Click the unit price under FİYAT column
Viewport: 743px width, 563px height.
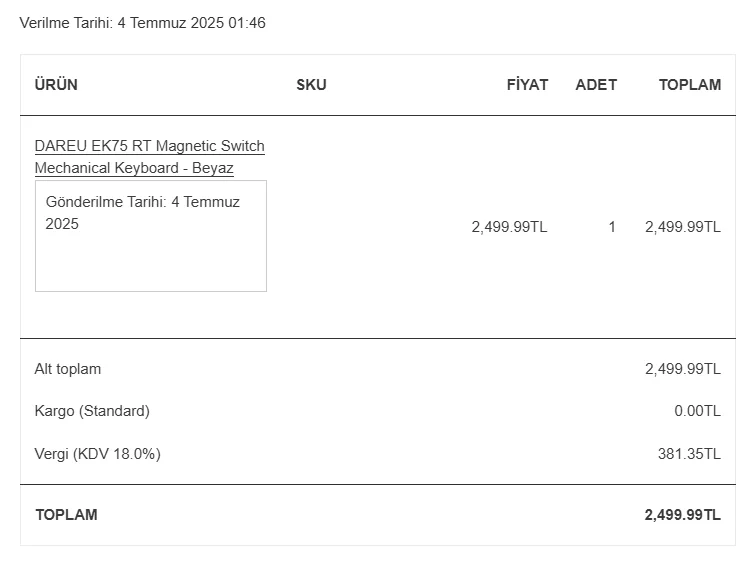tap(509, 227)
